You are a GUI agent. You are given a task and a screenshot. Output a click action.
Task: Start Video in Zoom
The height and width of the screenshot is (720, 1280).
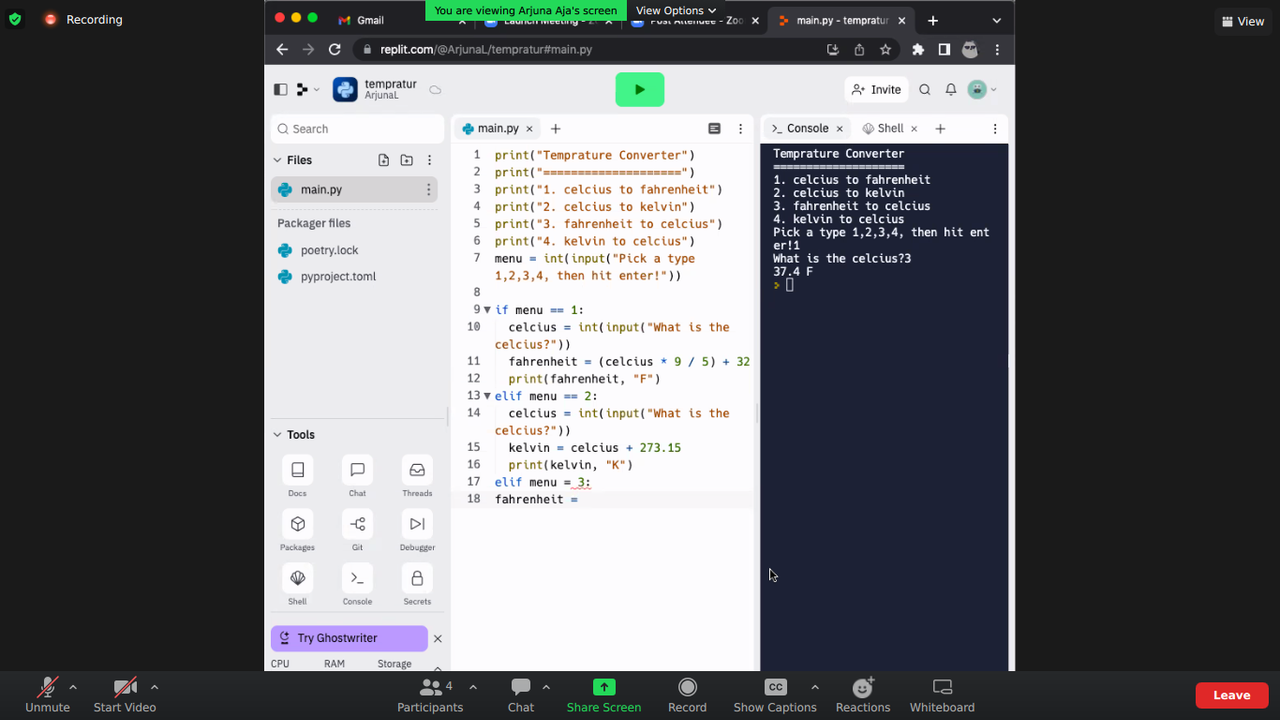125,695
